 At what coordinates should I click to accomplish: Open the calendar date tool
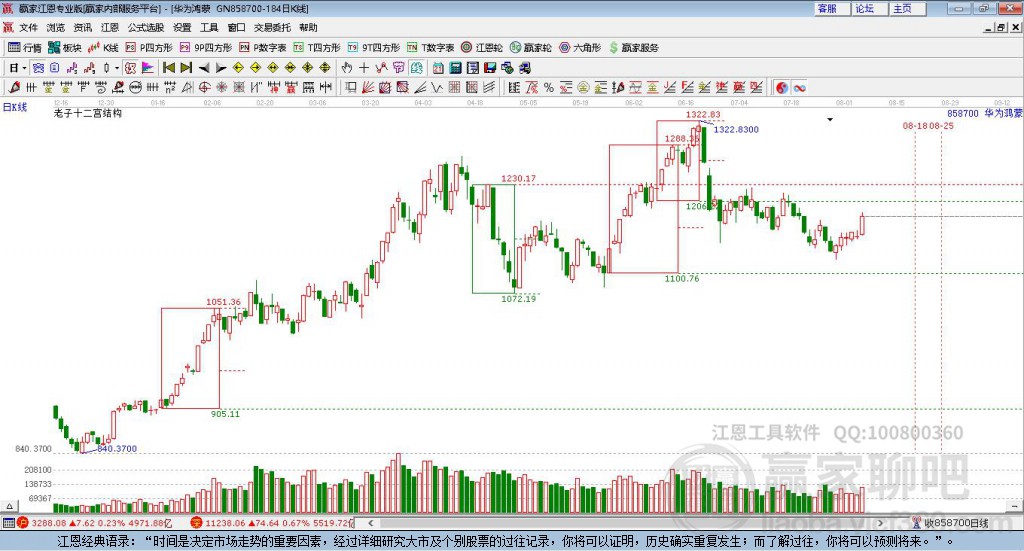coord(438,68)
